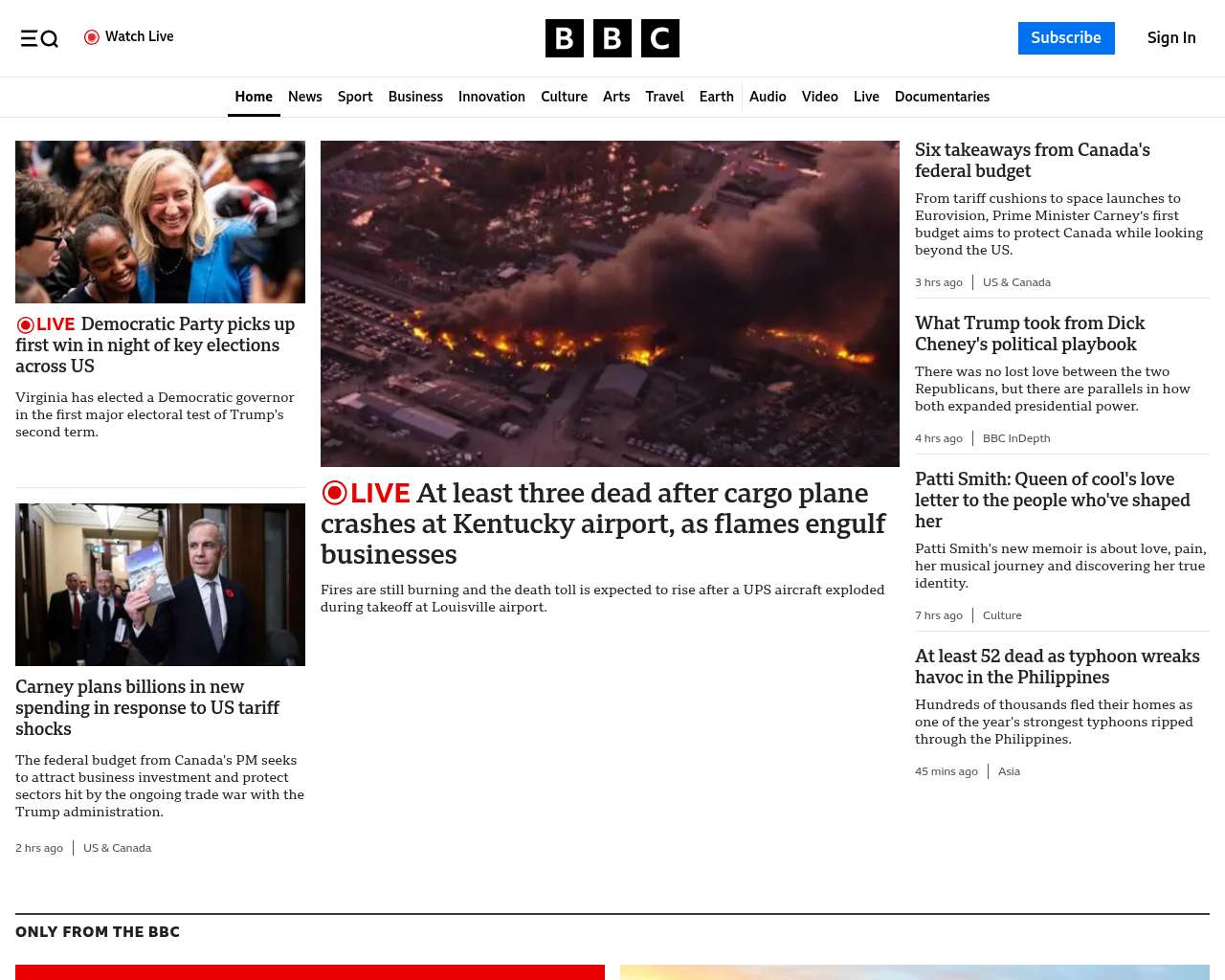The height and width of the screenshot is (980, 1225).
Task: Open Six takeaways from Canada's federal budget
Action: 1033,160
